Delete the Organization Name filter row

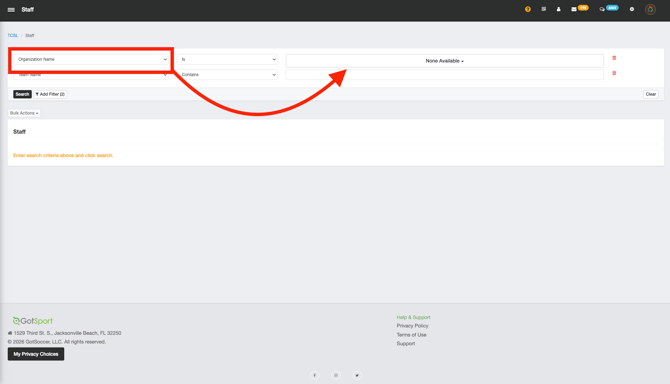coord(614,58)
